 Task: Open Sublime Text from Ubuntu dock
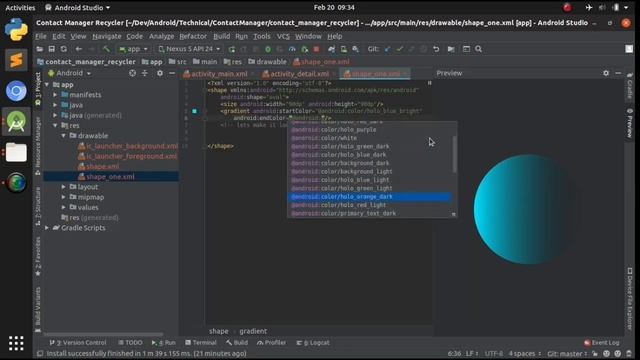16,60
